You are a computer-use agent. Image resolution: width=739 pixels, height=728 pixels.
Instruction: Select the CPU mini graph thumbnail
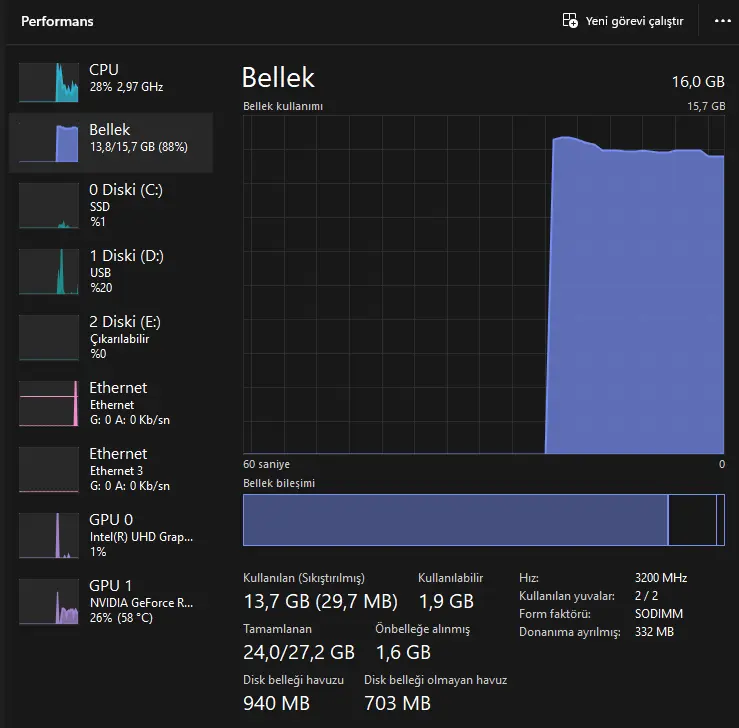49,82
